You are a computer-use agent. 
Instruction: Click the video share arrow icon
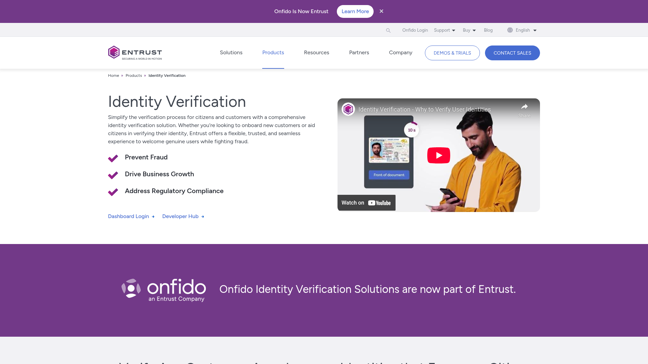tap(524, 107)
